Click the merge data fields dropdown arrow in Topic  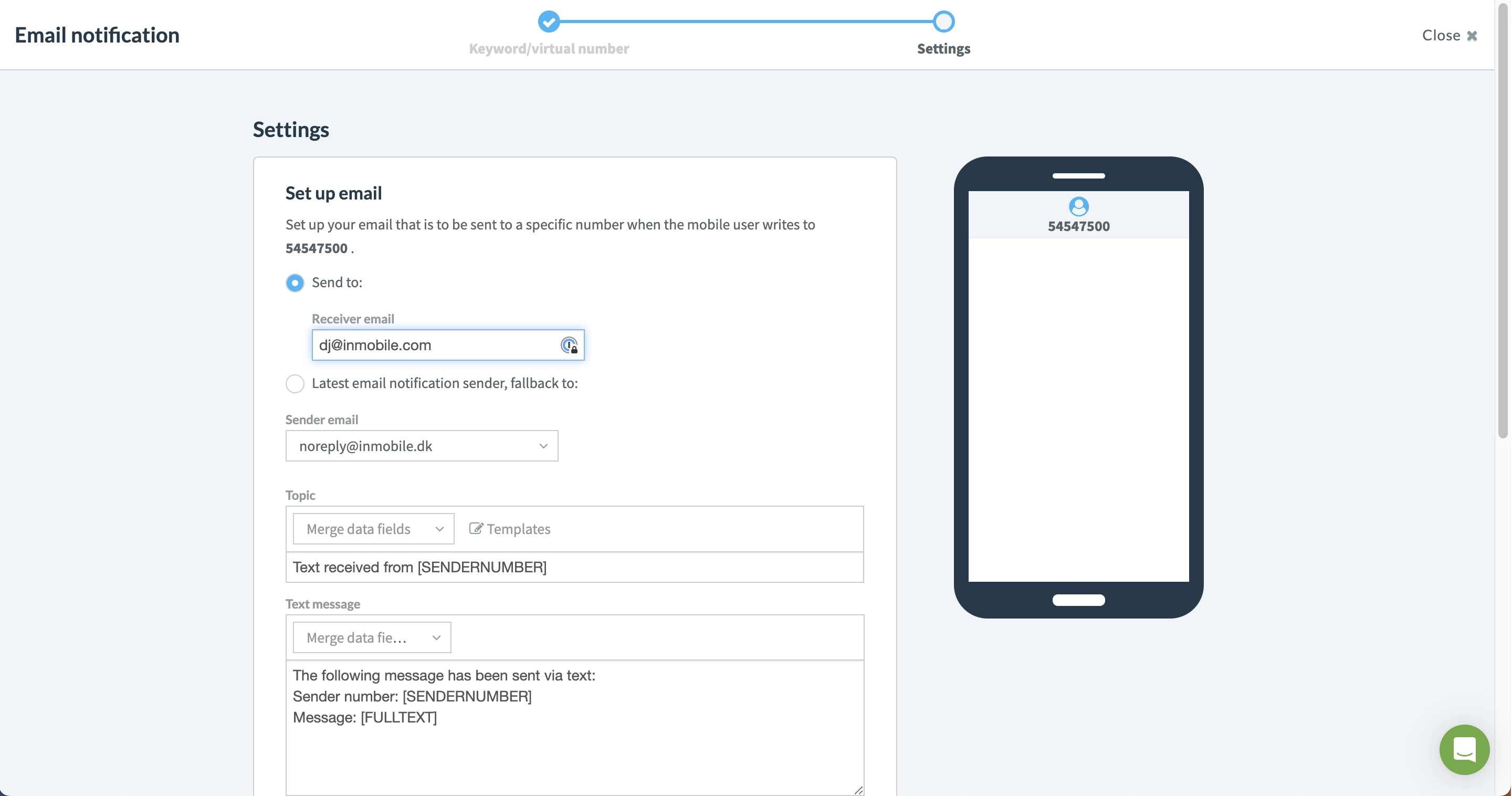[438, 528]
